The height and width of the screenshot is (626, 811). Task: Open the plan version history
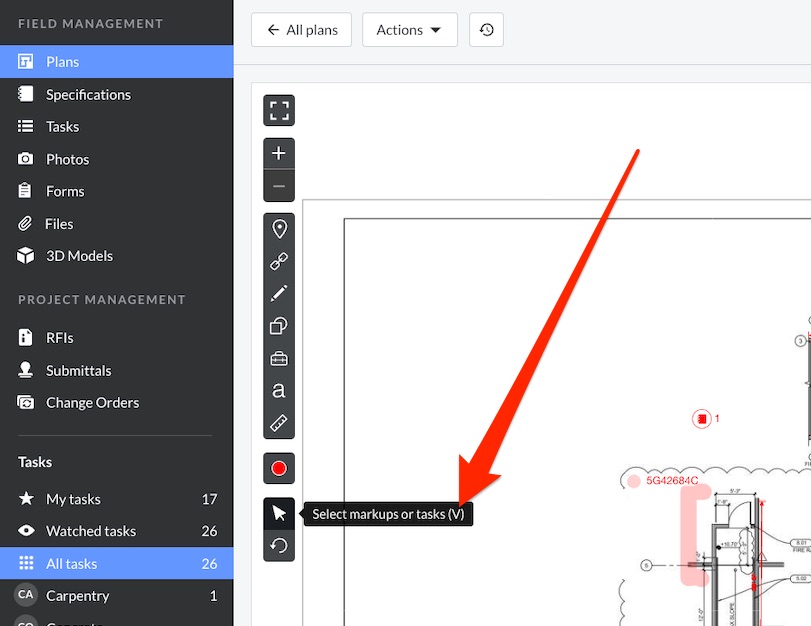point(486,30)
